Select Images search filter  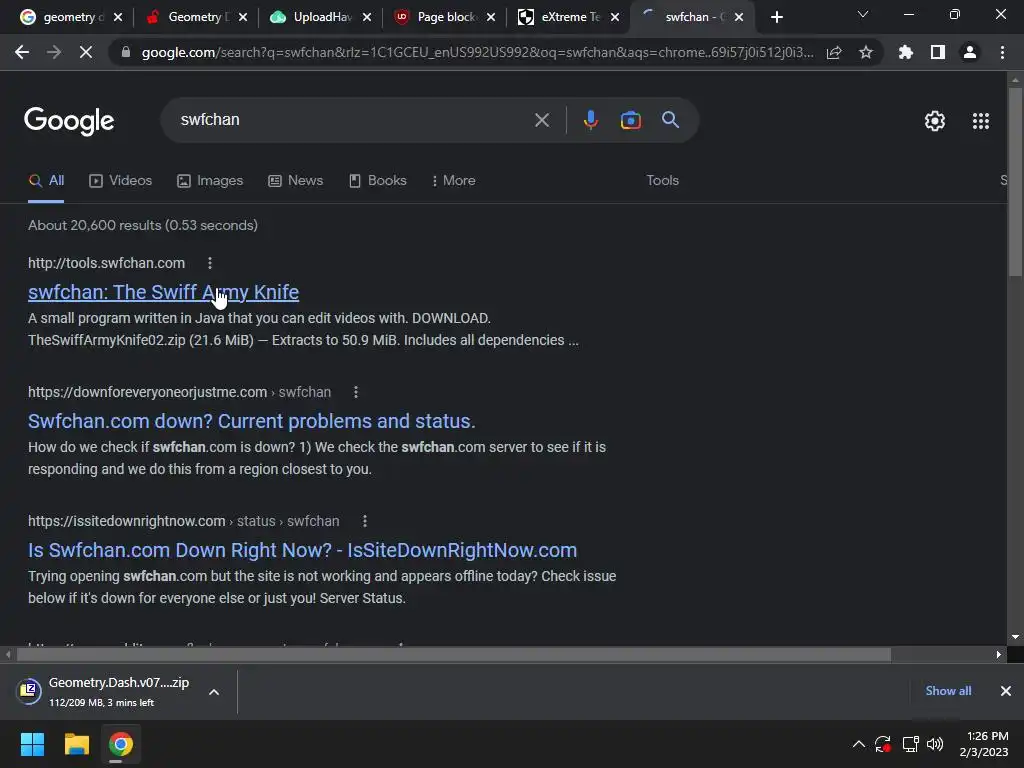[x=210, y=180]
